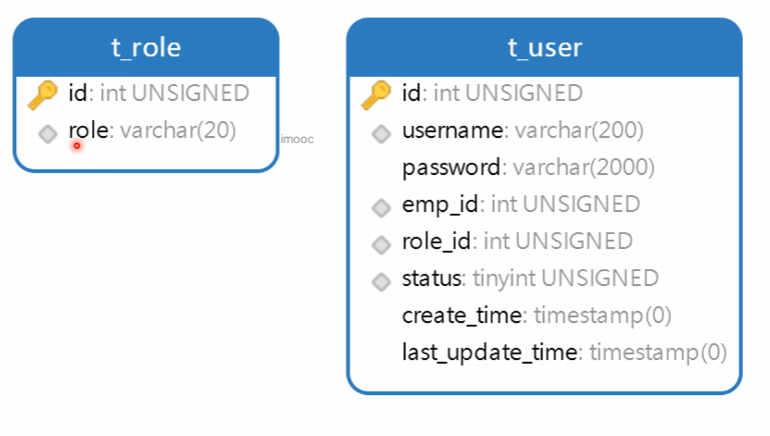This screenshot has width=770, height=436.
Task: Click the primary key icon in t_role
Action: coord(43,95)
